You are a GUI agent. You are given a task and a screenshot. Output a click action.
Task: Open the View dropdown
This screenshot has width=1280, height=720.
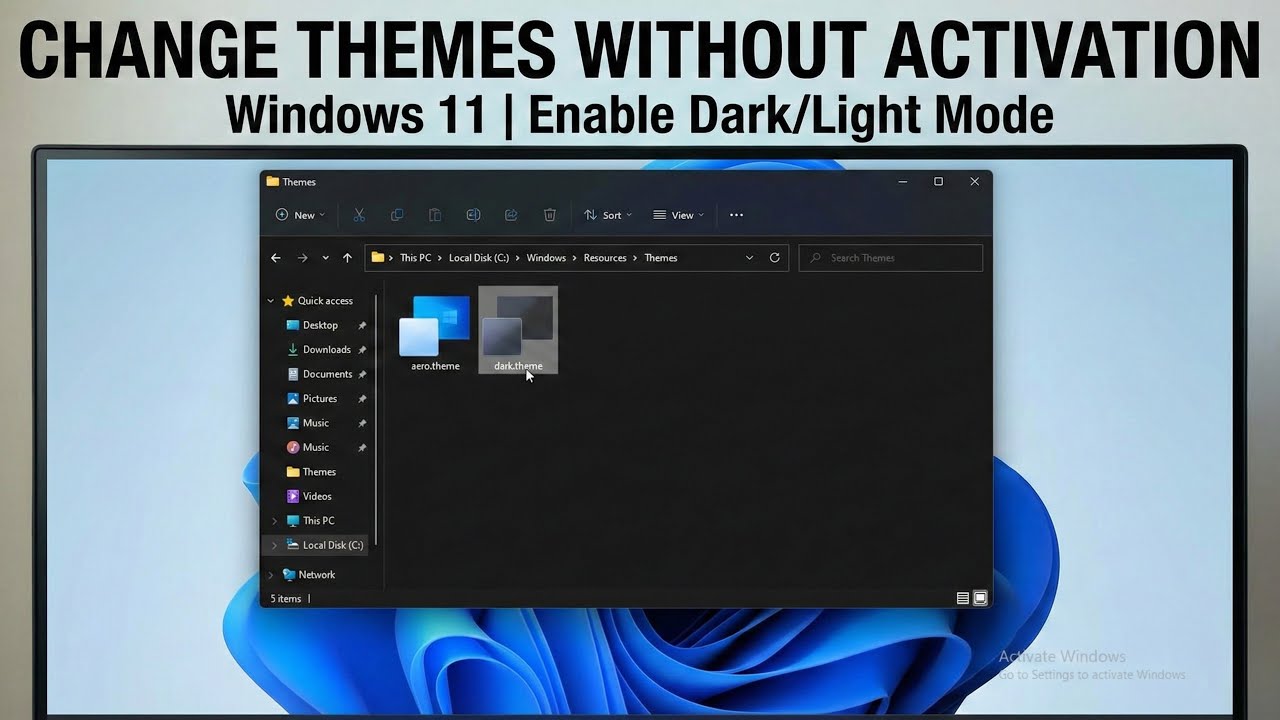coord(678,215)
